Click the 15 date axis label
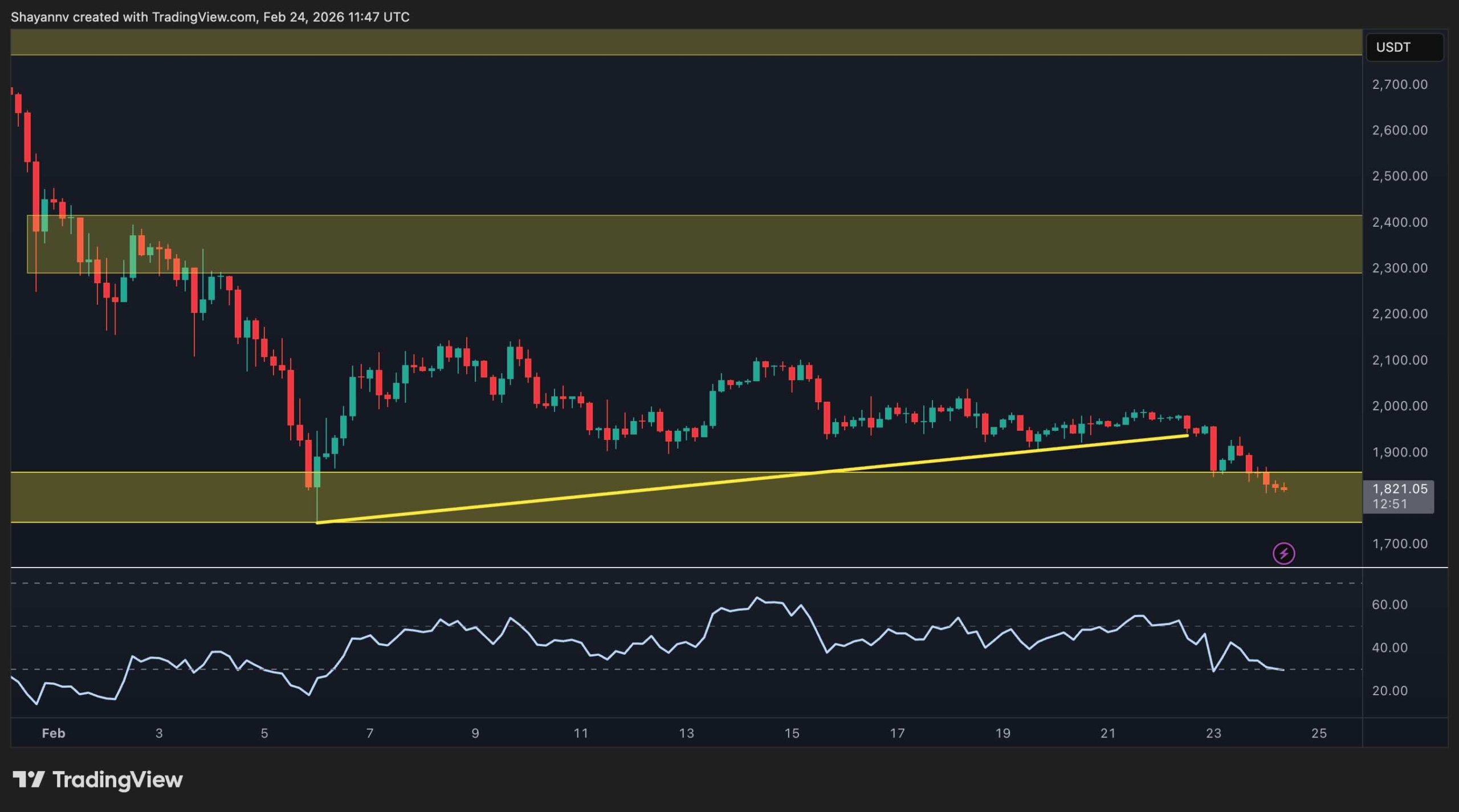1459x812 pixels. tap(792, 733)
